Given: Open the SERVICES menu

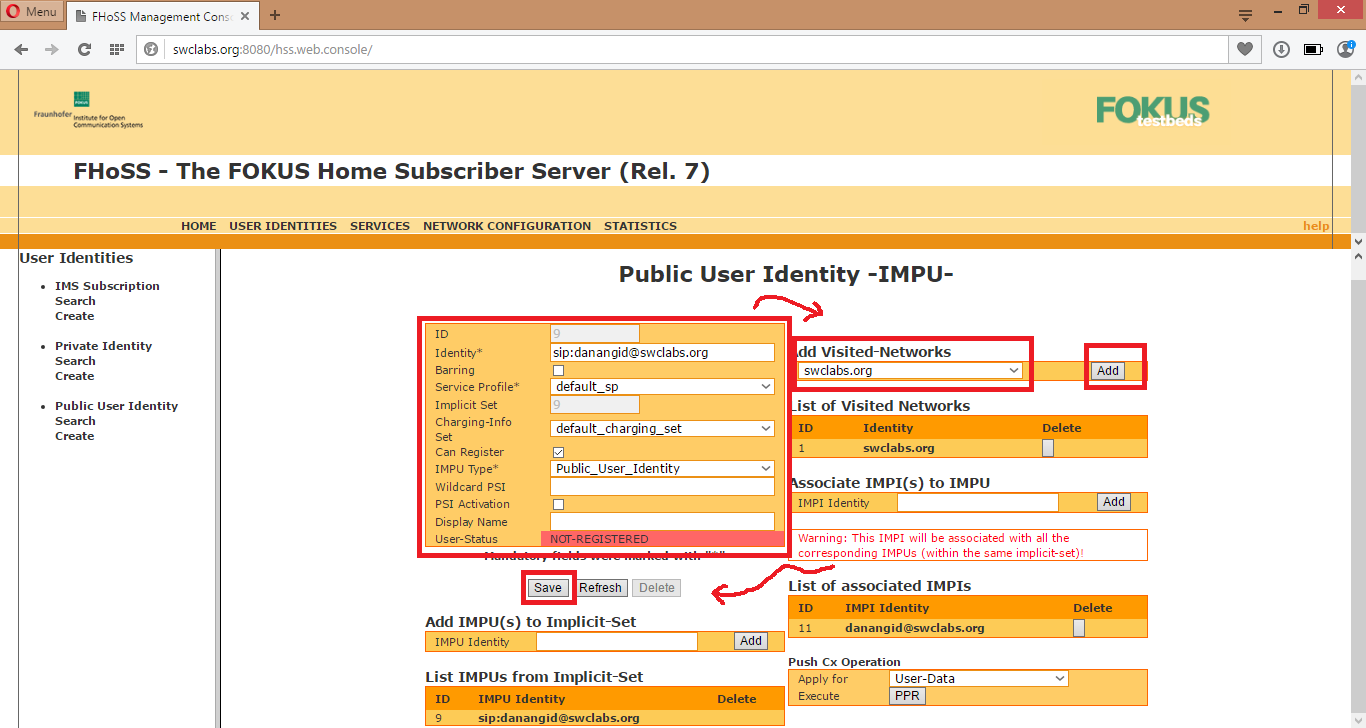Looking at the screenshot, I should (x=380, y=226).
